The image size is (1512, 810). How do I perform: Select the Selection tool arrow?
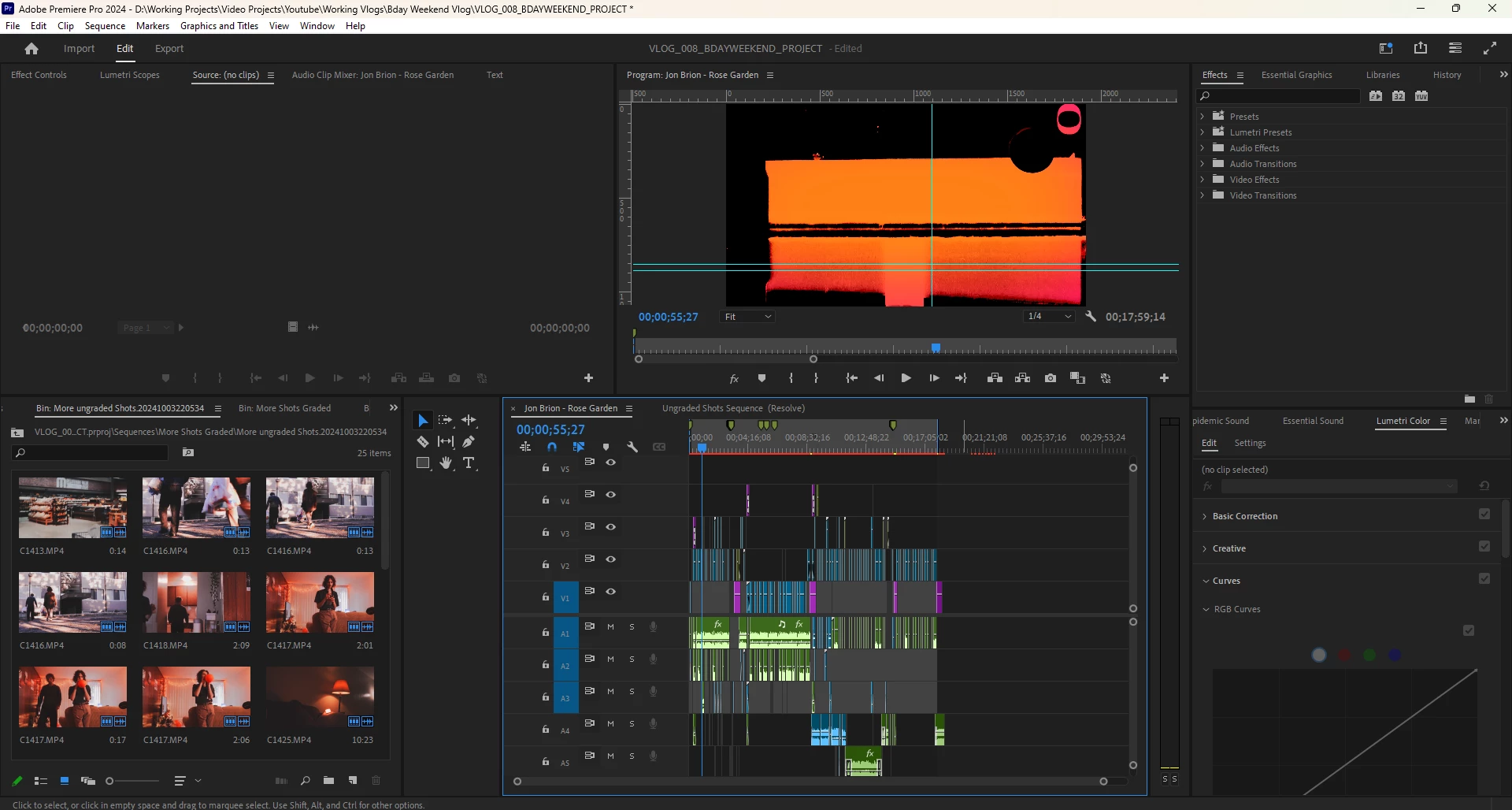click(423, 421)
